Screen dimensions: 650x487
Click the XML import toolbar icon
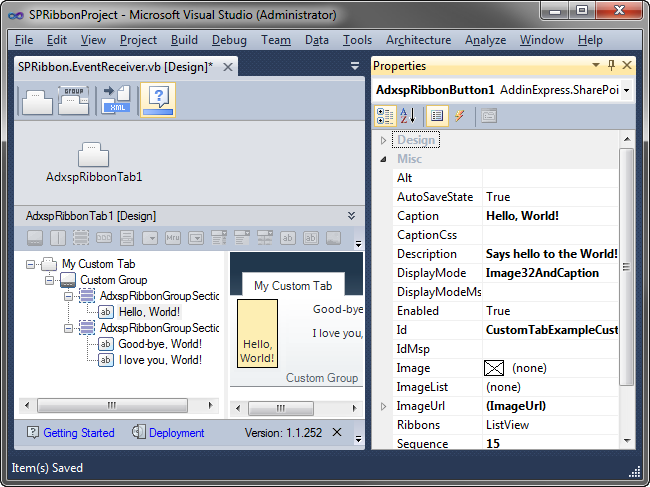(116, 100)
